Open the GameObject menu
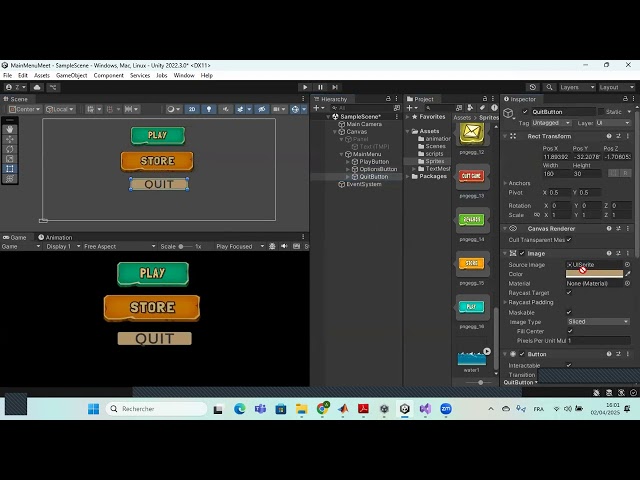This screenshot has height=480, width=640. click(x=71, y=76)
